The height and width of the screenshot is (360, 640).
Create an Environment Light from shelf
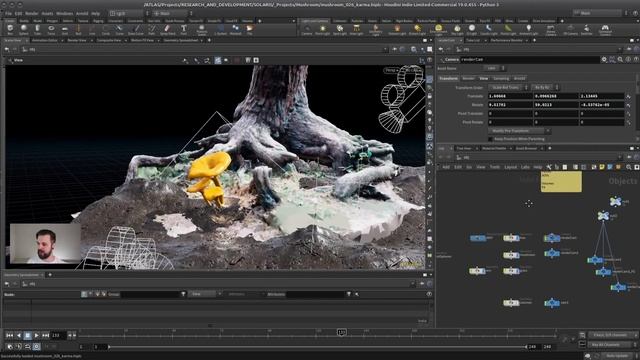click(x=438, y=29)
